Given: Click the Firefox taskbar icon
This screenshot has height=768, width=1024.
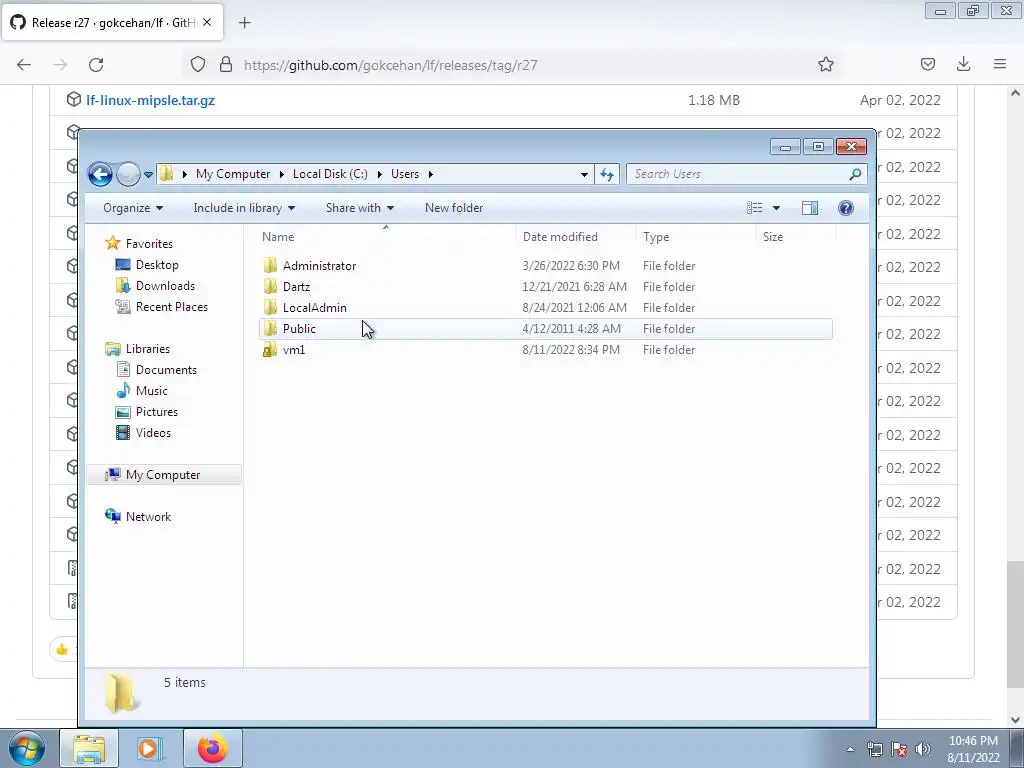Looking at the screenshot, I should coord(213,748).
